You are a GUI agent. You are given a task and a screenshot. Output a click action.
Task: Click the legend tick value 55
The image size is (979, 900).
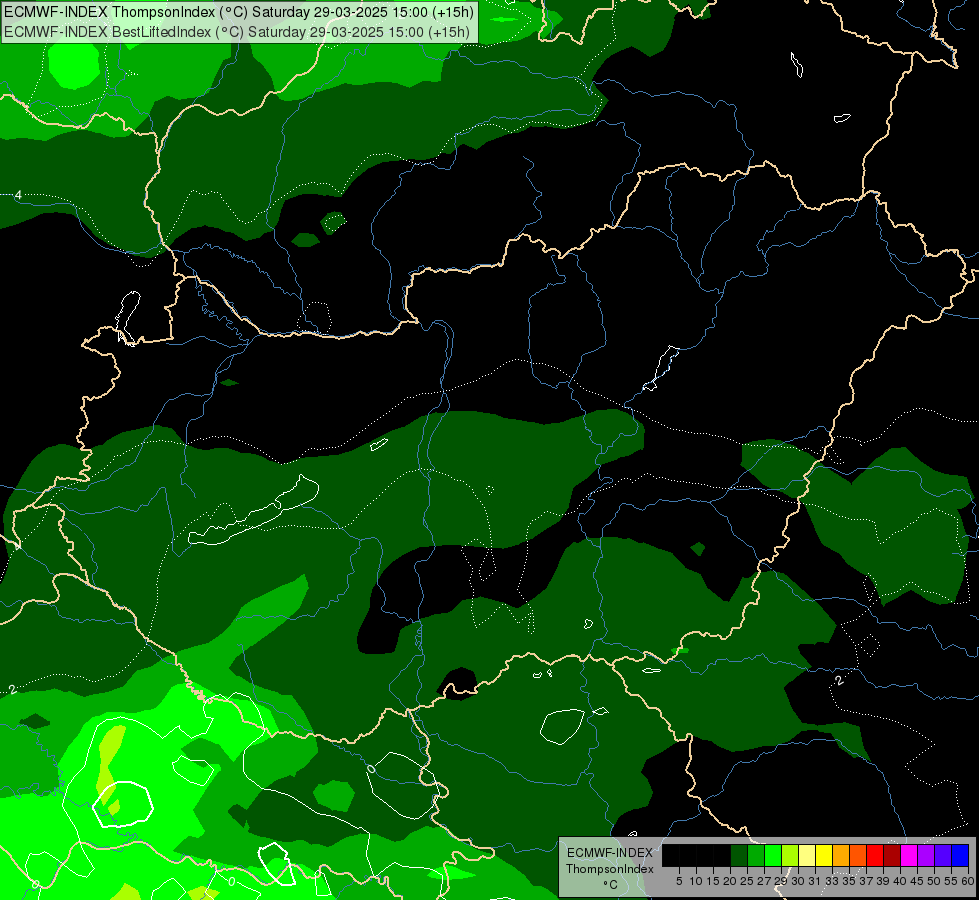952,881
